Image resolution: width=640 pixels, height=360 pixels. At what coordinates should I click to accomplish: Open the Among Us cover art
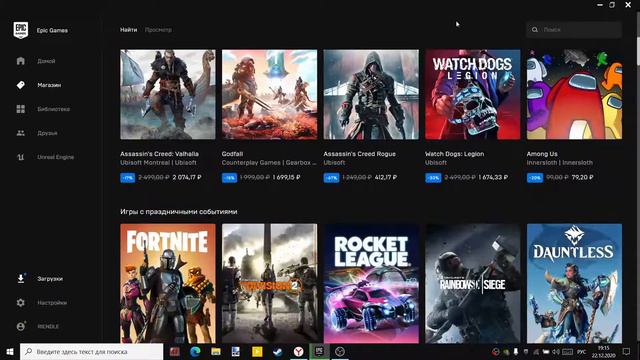pos(574,95)
